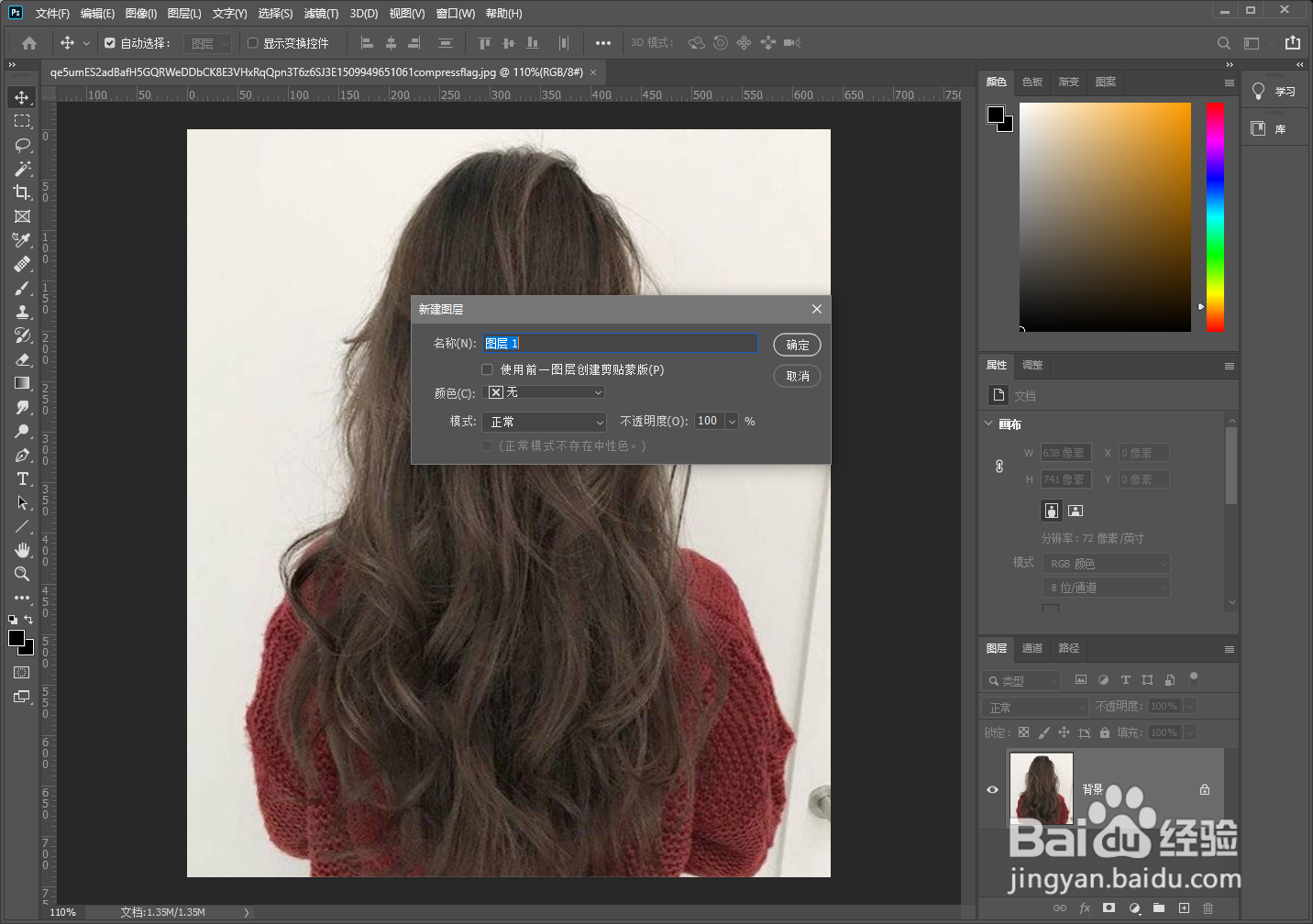Image resolution: width=1313 pixels, height=924 pixels.
Task: Click the 确定 (OK) button
Action: tap(797, 345)
